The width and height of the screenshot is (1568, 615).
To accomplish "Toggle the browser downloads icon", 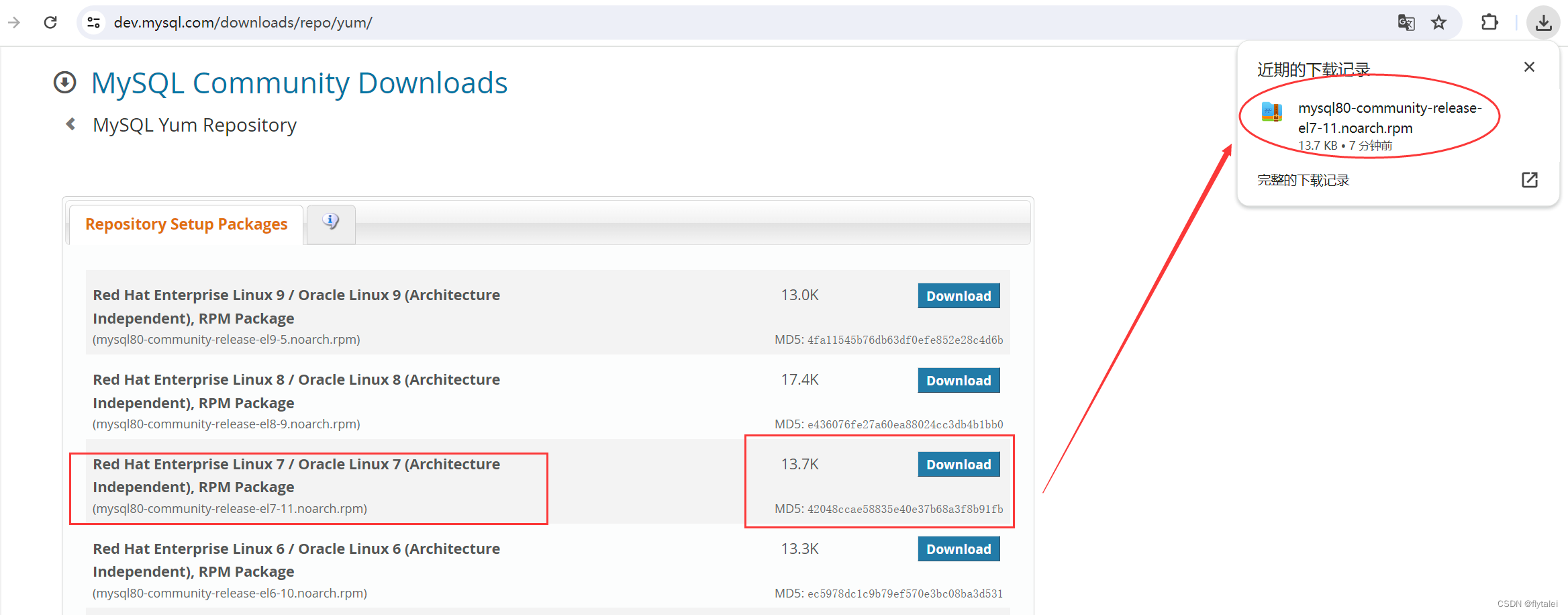I will [x=1543, y=23].
